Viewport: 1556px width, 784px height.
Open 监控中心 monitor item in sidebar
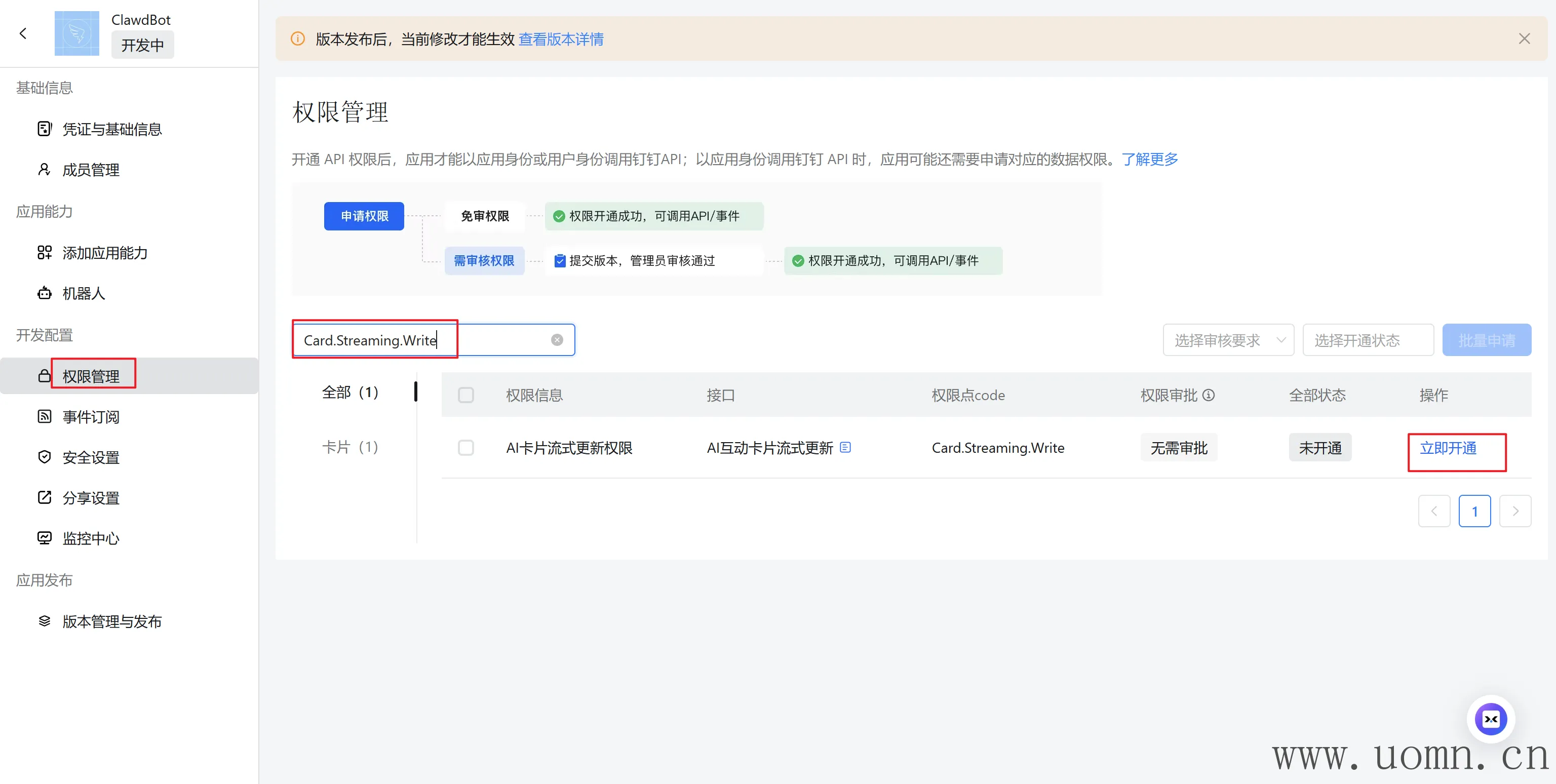91,538
